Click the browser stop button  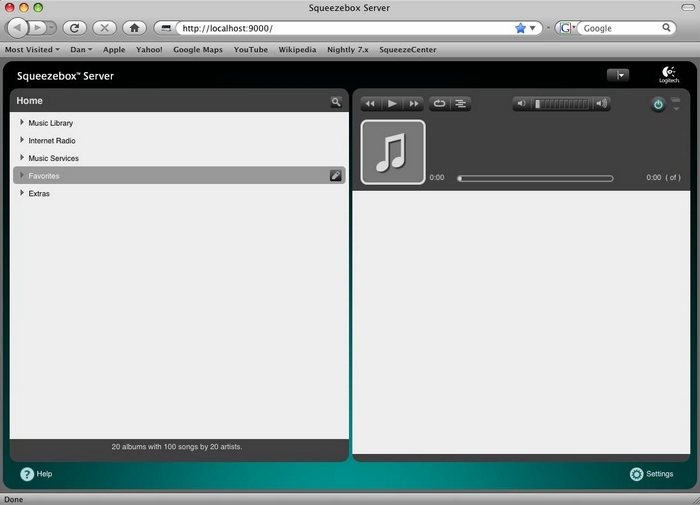[x=104, y=28]
